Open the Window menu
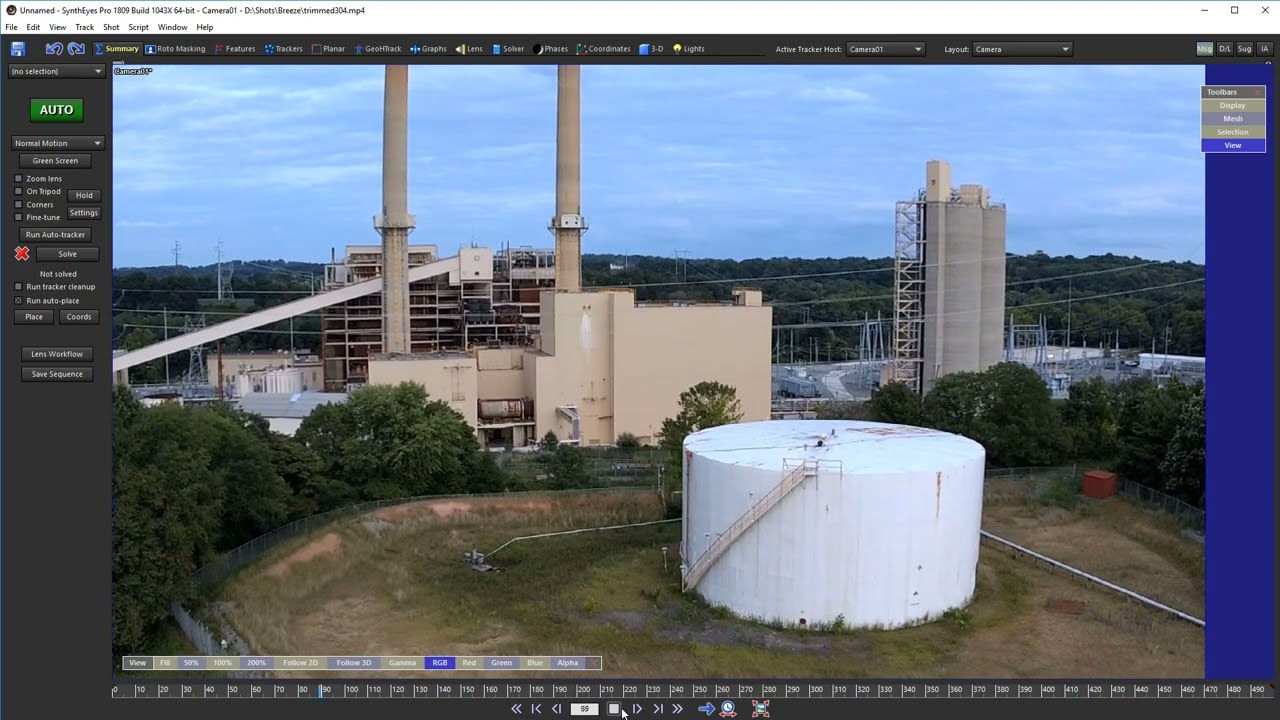This screenshot has width=1280, height=720. pyautogui.click(x=172, y=27)
